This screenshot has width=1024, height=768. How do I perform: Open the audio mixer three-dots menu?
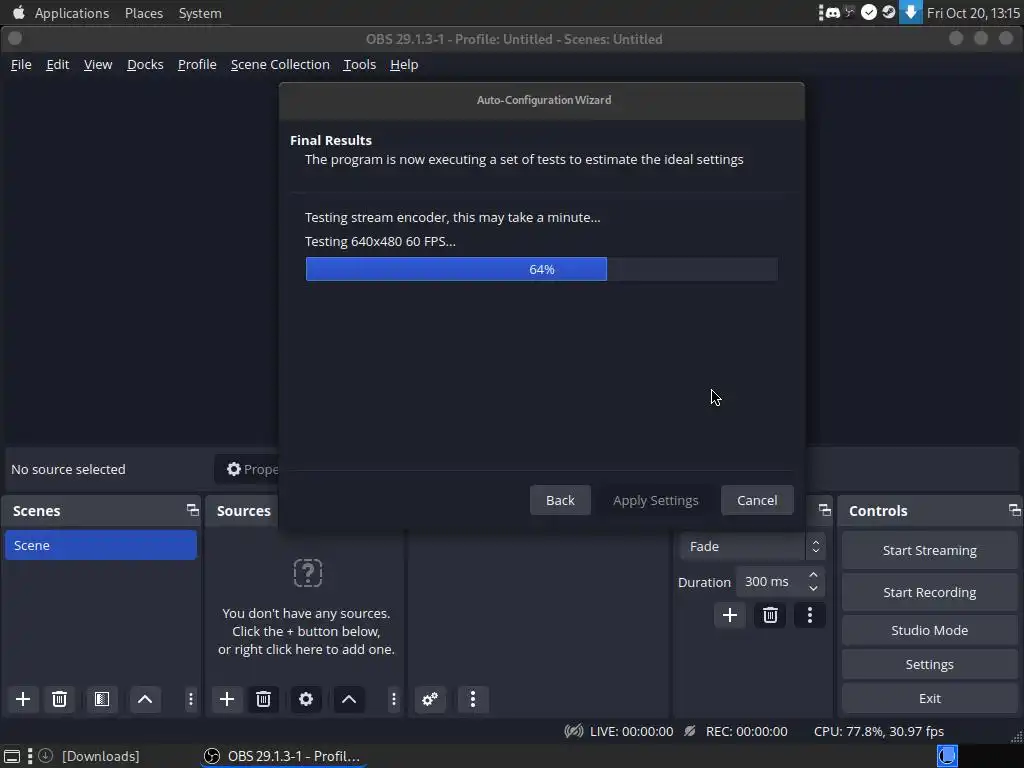click(473, 699)
